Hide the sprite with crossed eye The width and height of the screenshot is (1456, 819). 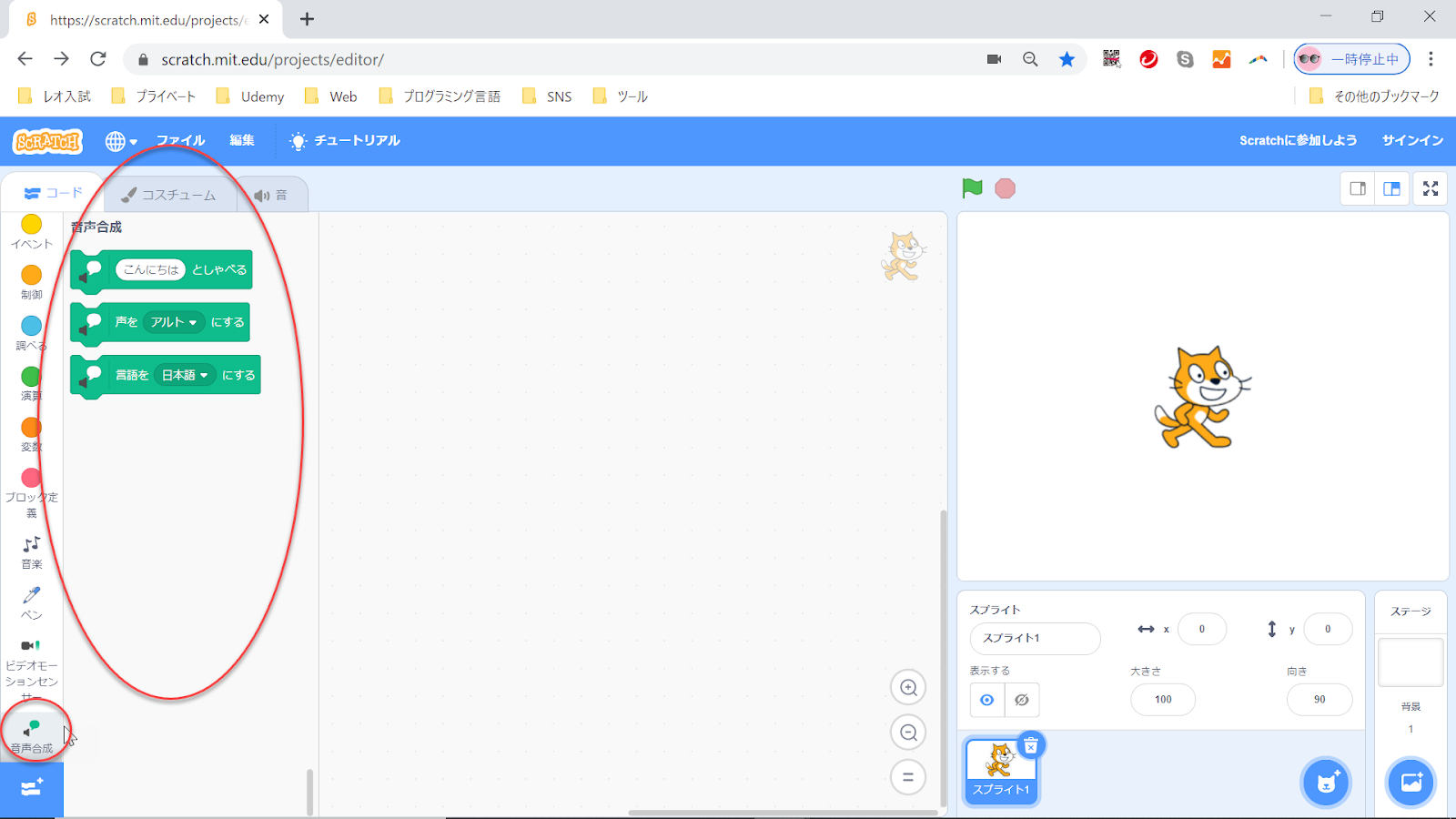[x=1022, y=700]
